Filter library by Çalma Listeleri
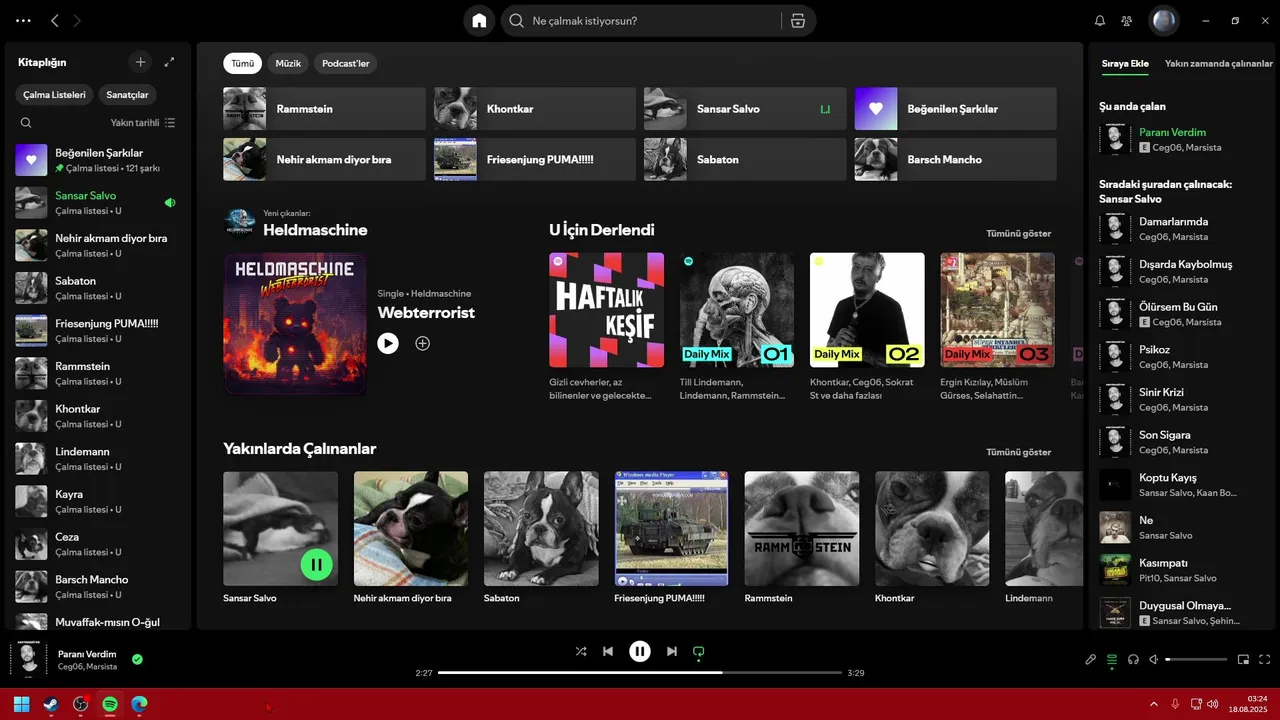 (x=55, y=95)
